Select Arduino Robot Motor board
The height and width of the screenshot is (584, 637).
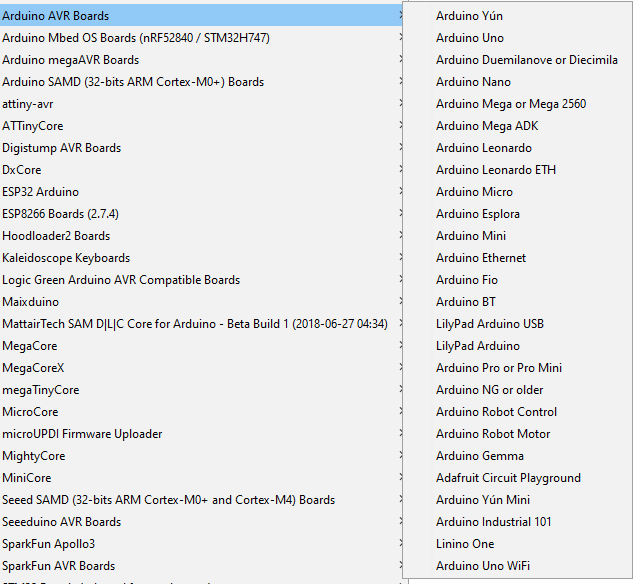[x=518, y=434]
